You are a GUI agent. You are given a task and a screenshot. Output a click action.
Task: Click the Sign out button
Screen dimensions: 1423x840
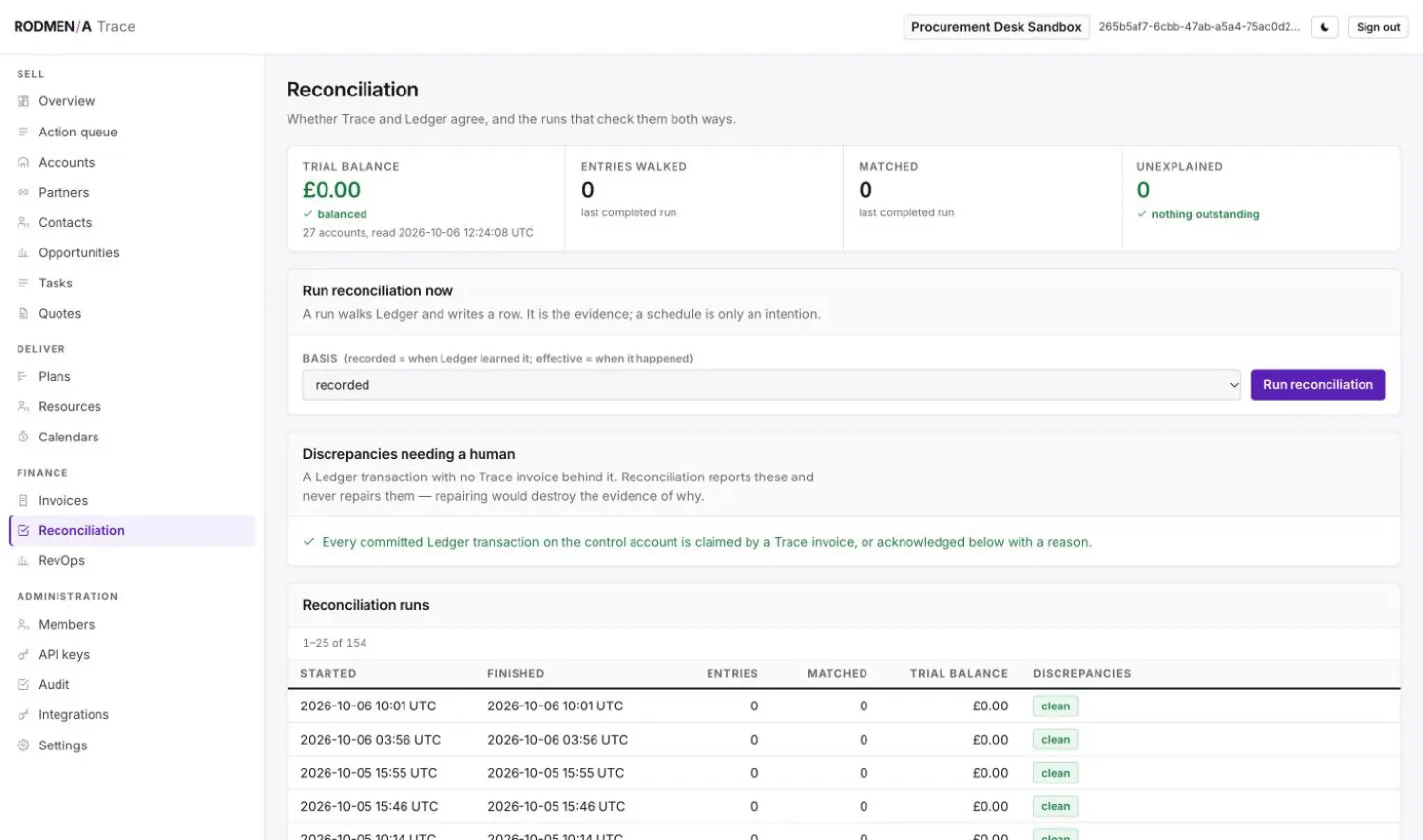pos(1378,27)
